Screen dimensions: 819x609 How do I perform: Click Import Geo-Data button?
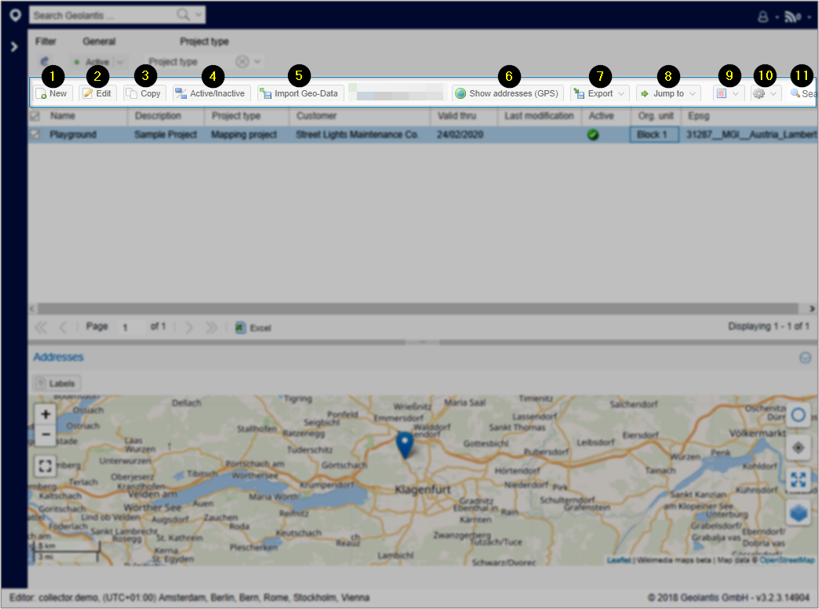click(x=299, y=93)
